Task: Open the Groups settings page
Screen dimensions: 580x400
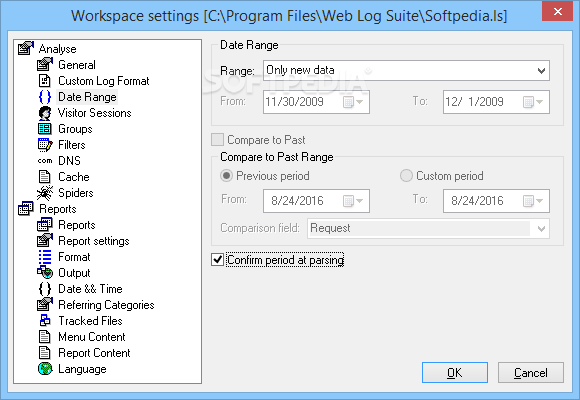Action: 75,129
